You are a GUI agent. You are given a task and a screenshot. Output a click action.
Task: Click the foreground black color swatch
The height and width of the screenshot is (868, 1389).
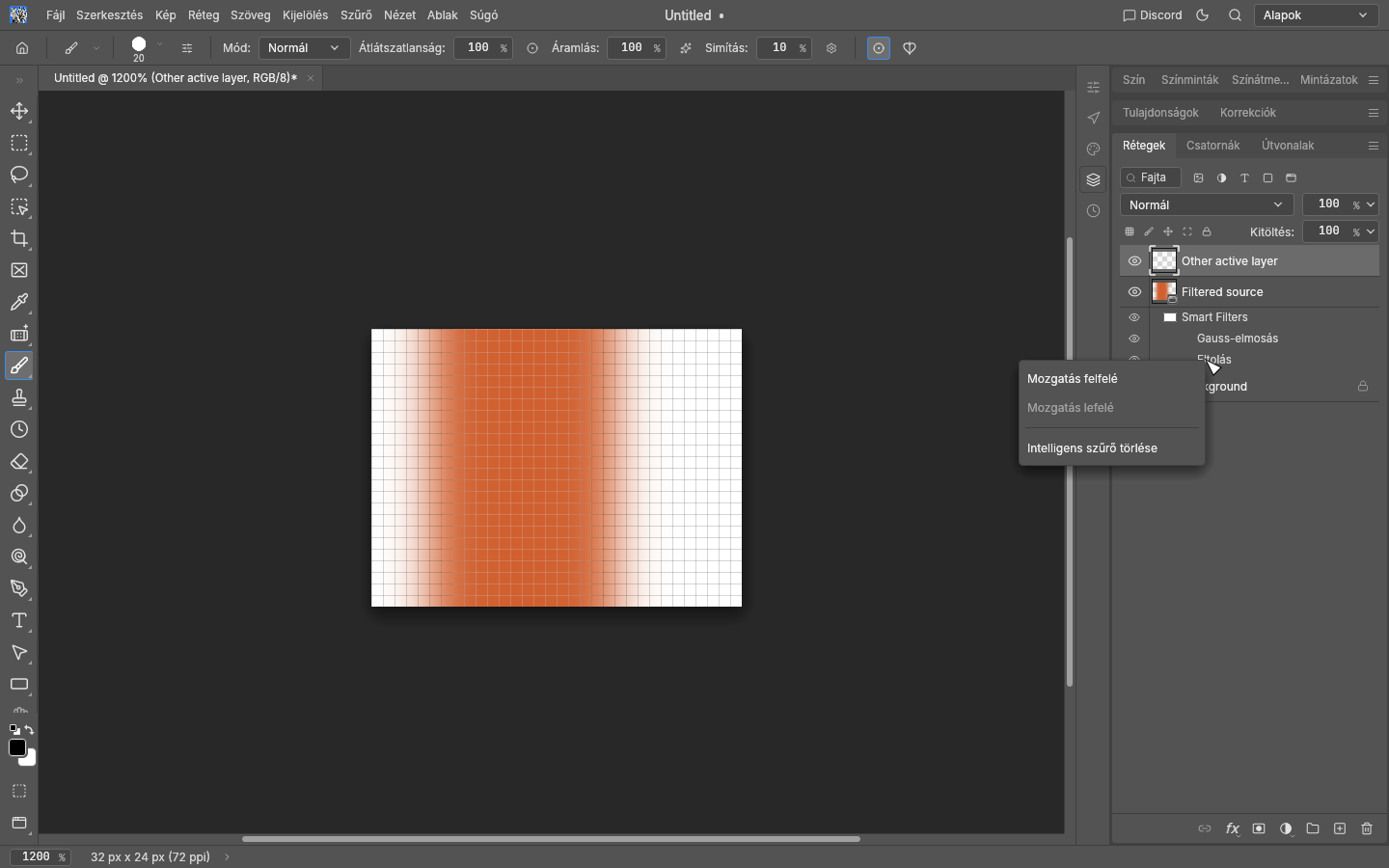(16, 747)
